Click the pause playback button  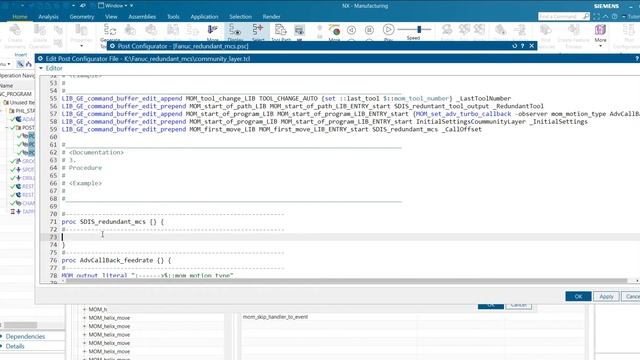pos(369,30)
